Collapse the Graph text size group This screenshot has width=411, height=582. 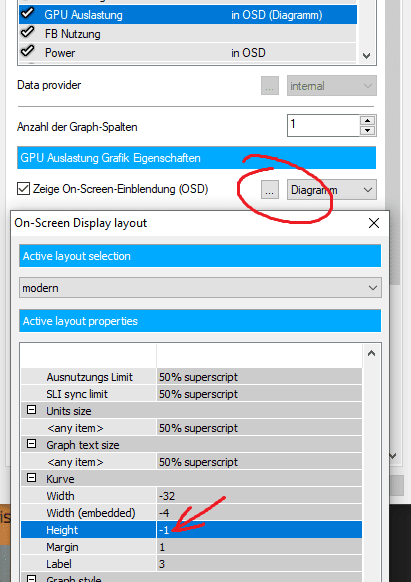coord(32,444)
